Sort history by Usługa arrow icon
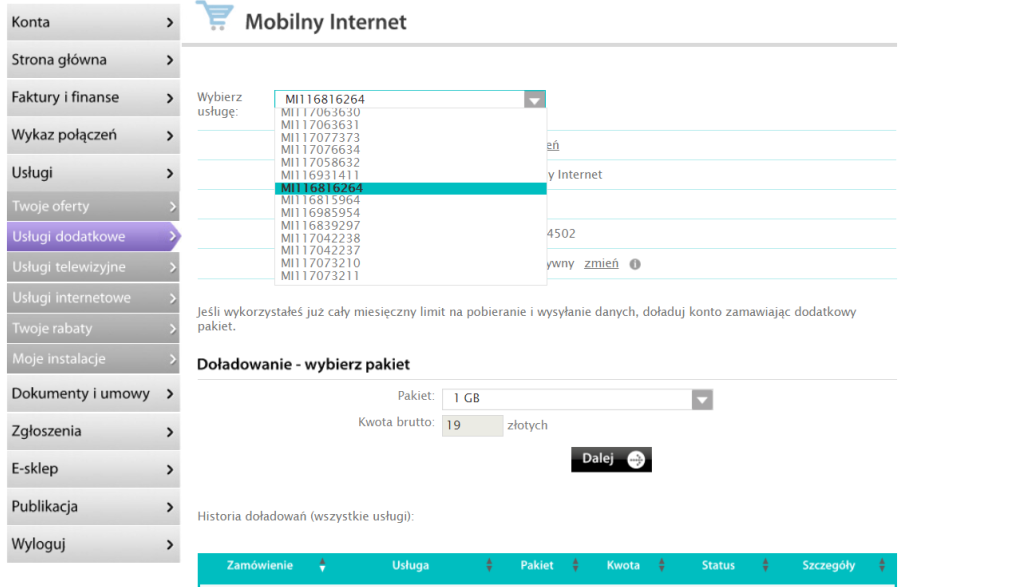The image size is (1032, 587). click(489, 566)
